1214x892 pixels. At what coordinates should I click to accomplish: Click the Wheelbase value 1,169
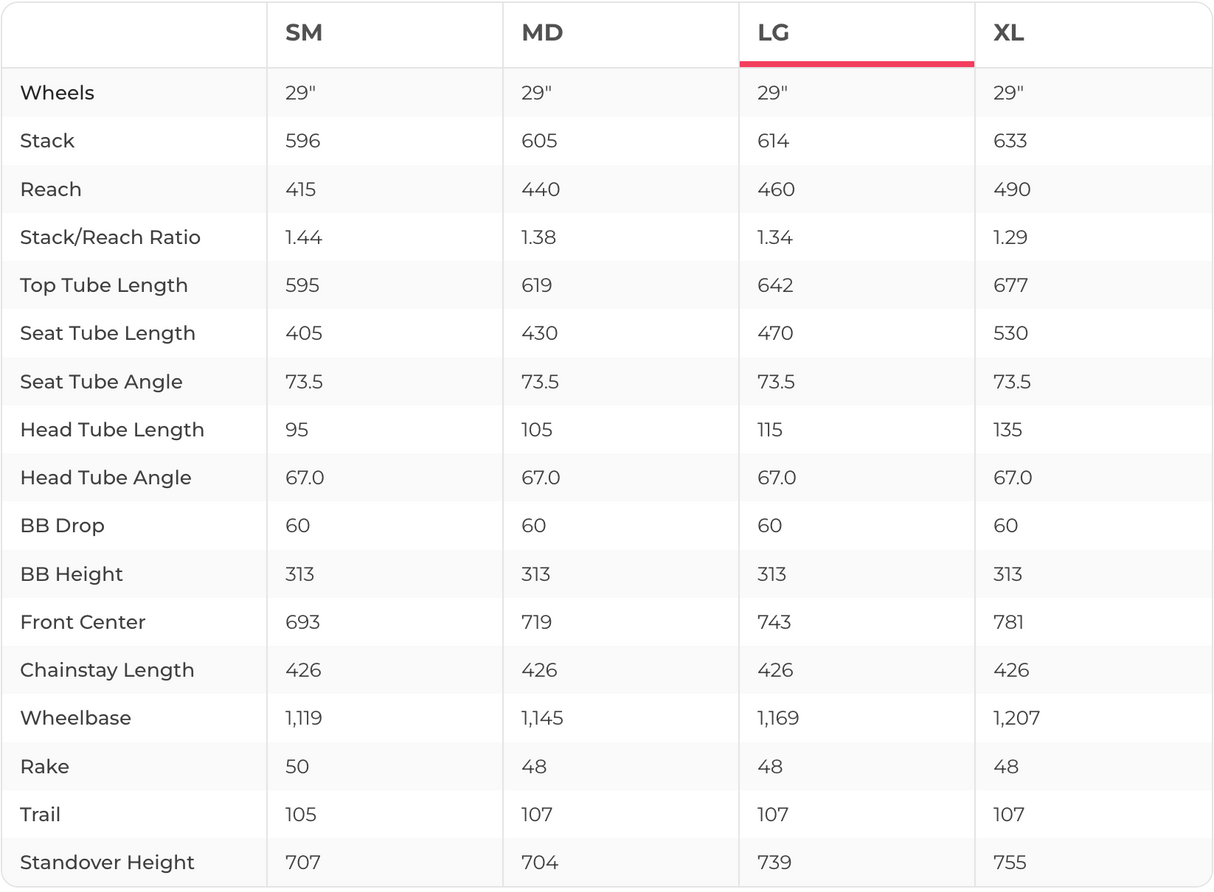pyautogui.click(x=778, y=718)
